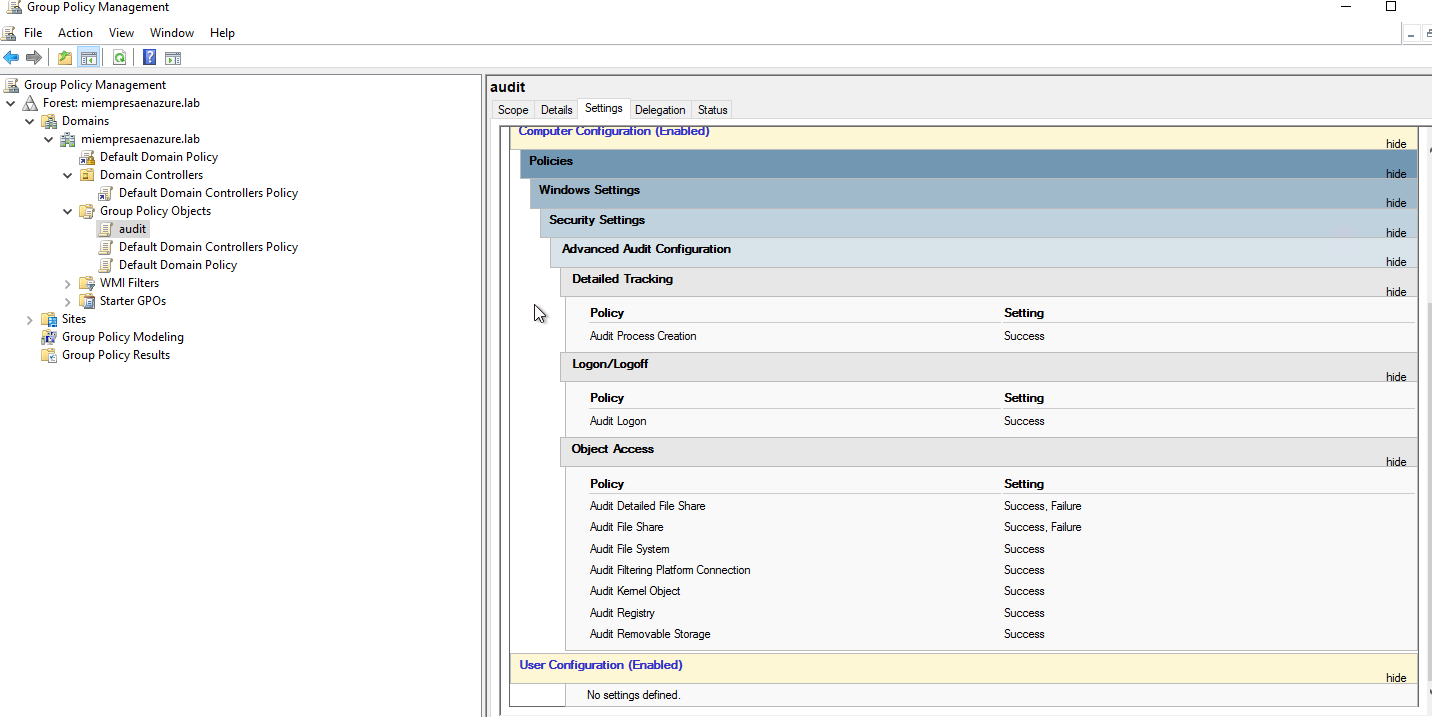Collapse the Computer Configuration (Enabled) heading
This screenshot has height=717, width=1432.
(613, 132)
